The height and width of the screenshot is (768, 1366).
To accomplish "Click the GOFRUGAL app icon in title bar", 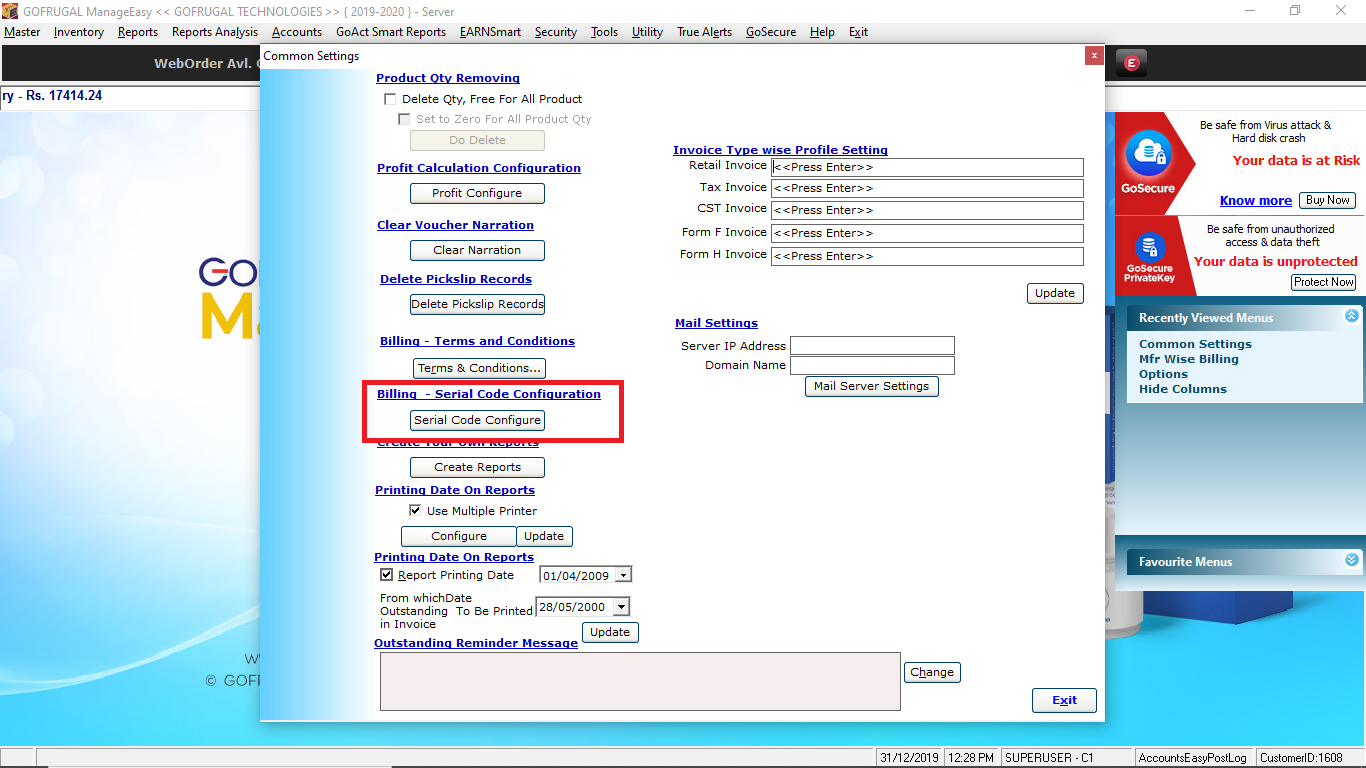I will [x=10, y=11].
